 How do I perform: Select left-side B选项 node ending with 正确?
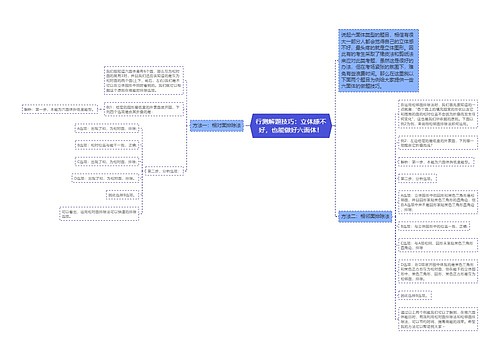point(107,145)
